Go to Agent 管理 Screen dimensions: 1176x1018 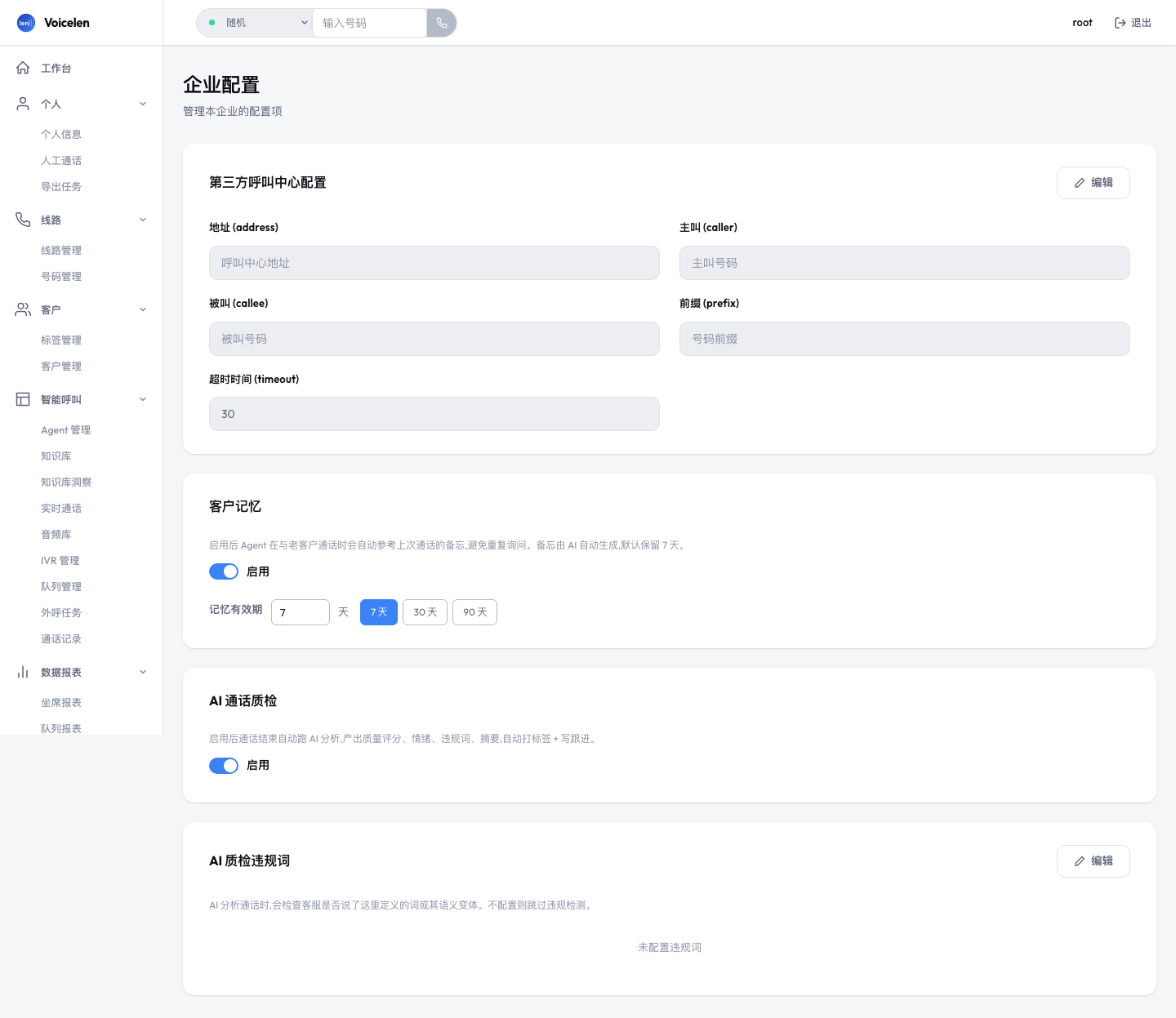65,429
